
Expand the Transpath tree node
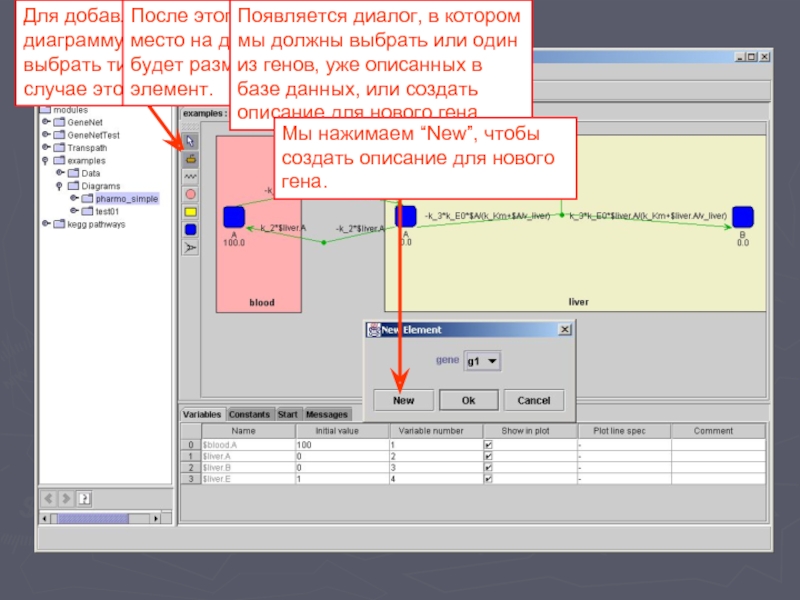(x=46, y=147)
